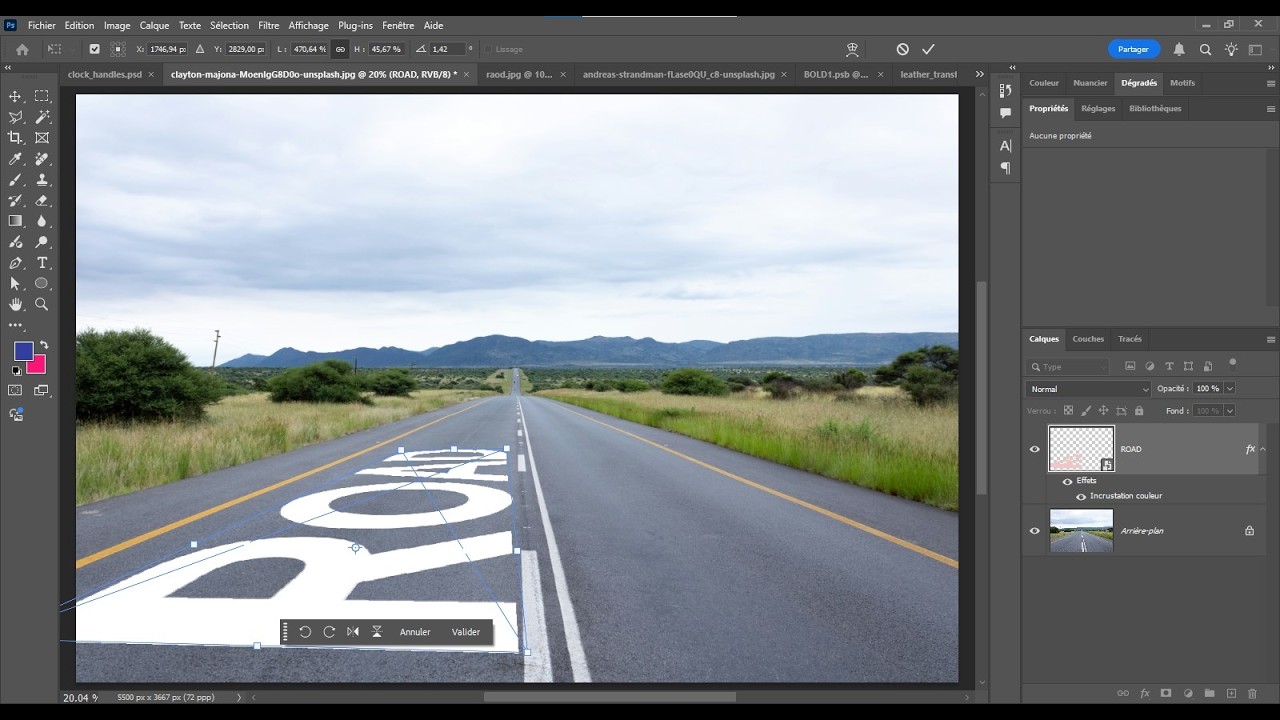Flip horizontally in the transform floating bar
Screen dimensions: 1280x720
click(x=353, y=632)
